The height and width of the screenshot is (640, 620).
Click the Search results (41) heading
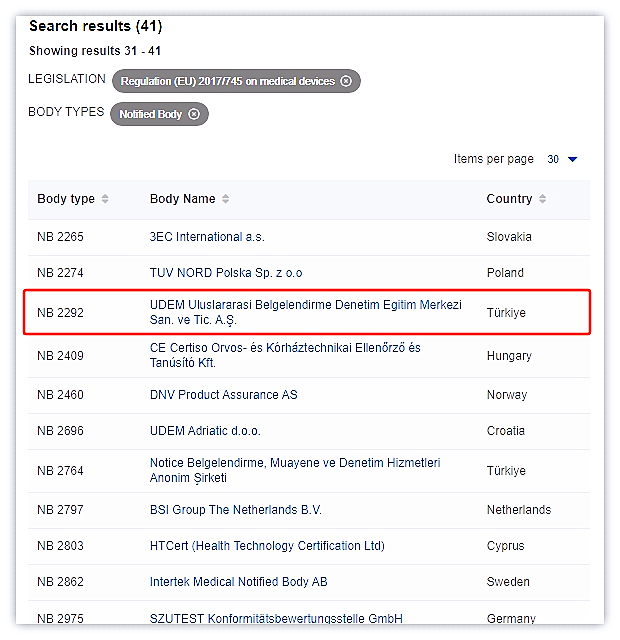96,26
